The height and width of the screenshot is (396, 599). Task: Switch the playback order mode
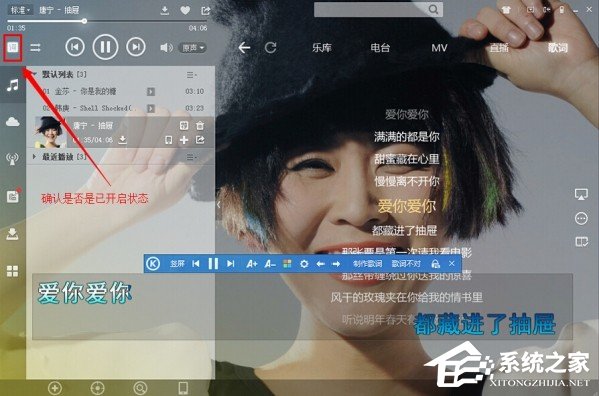click(36, 47)
